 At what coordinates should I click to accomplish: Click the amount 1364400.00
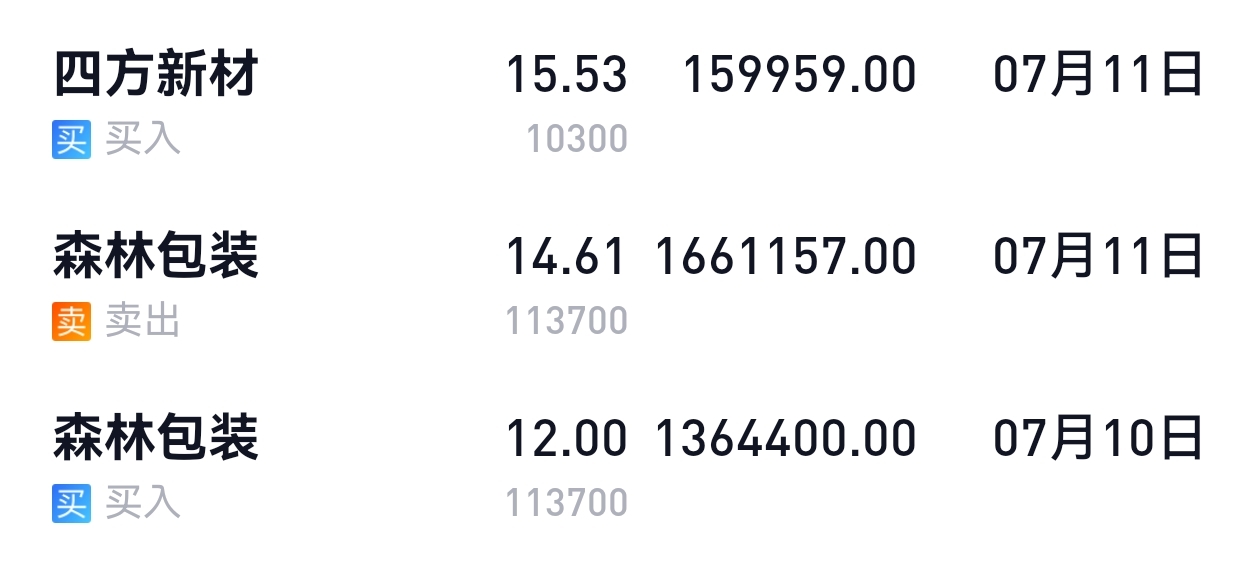tap(785, 440)
